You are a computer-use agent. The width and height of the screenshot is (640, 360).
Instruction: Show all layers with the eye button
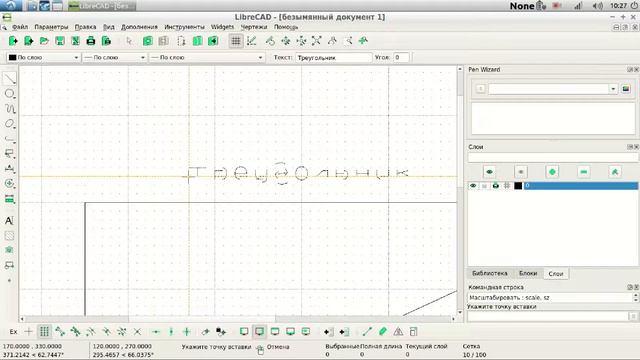[x=489, y=172]
